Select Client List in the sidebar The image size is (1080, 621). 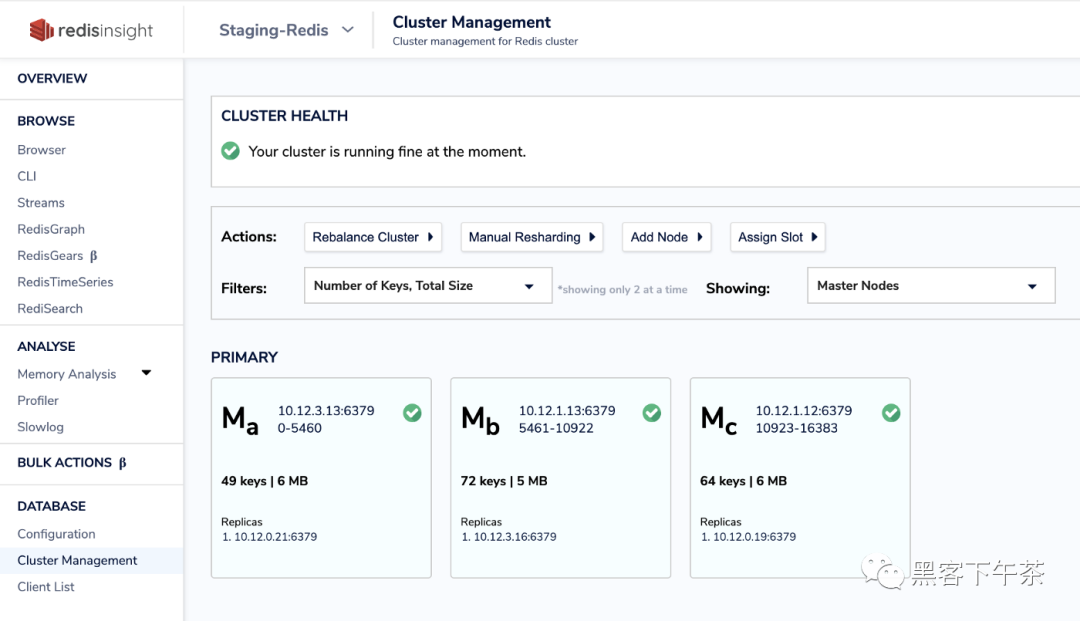(46, 587)
